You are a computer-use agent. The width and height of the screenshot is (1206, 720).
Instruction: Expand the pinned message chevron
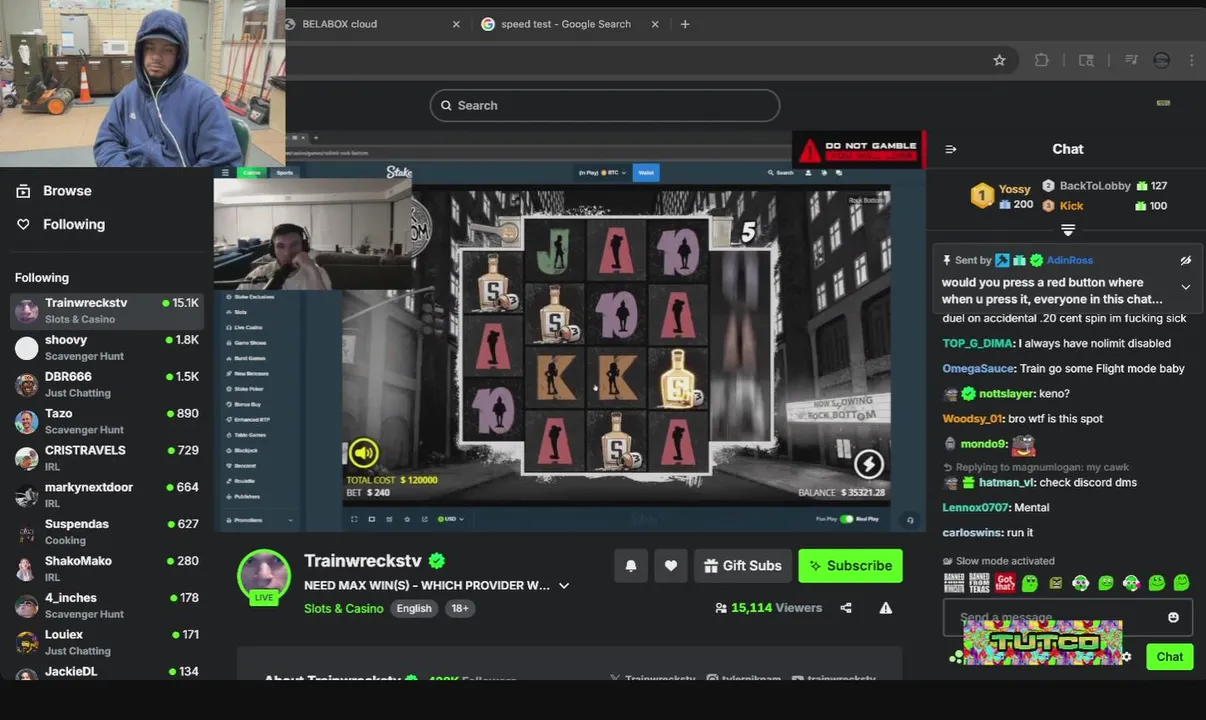tap(1186, 287)
